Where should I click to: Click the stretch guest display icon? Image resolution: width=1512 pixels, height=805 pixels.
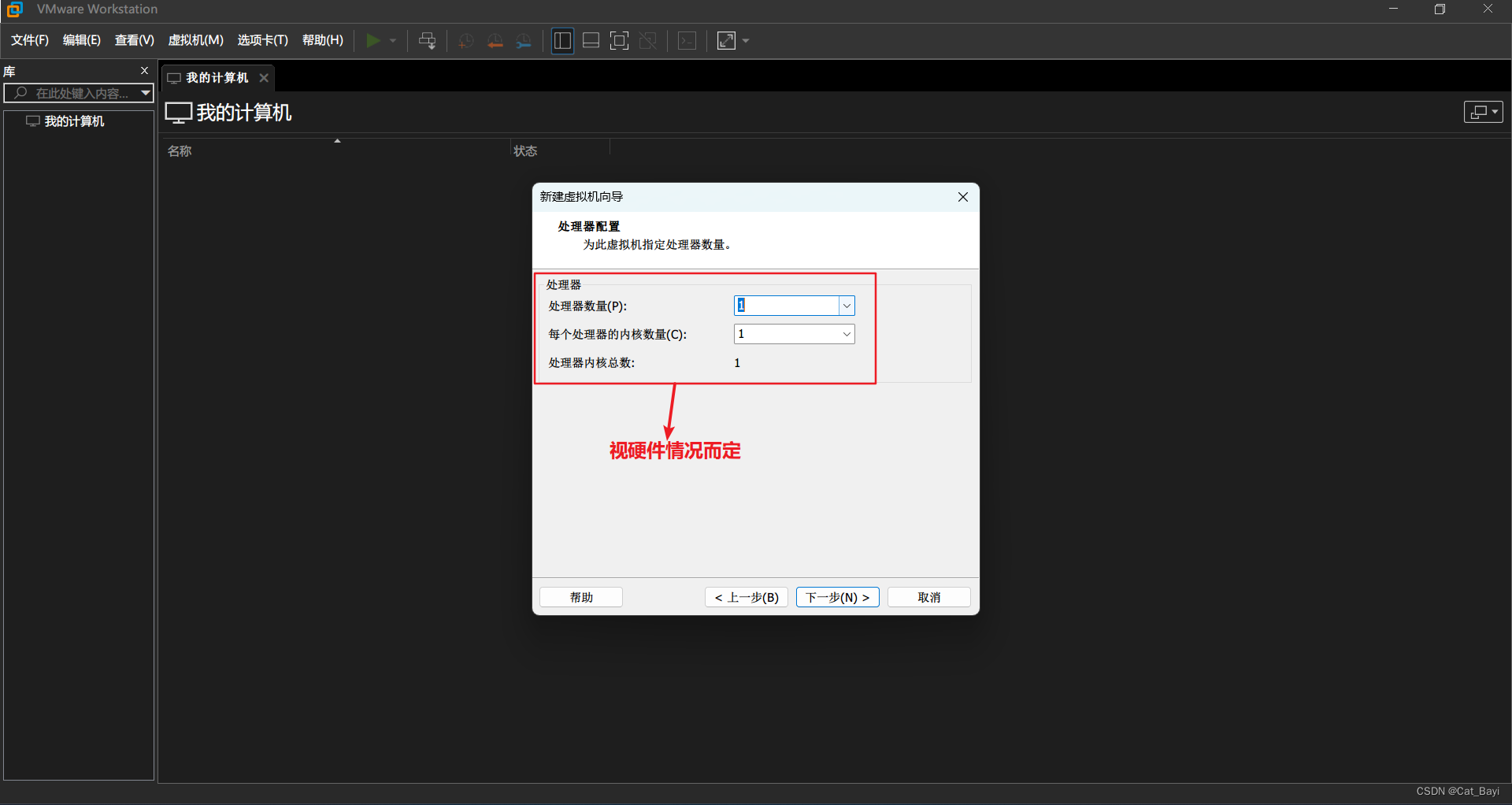point(726,40)
